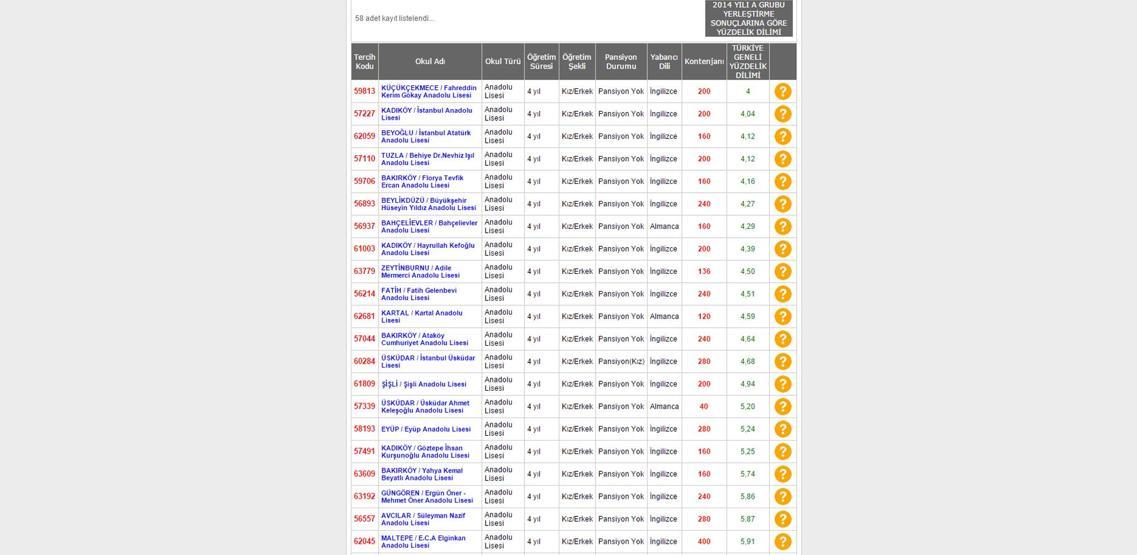Open info icon for Adile Mermerci row
Screen dimensions: 1137x555
click(x=782, y=271)
